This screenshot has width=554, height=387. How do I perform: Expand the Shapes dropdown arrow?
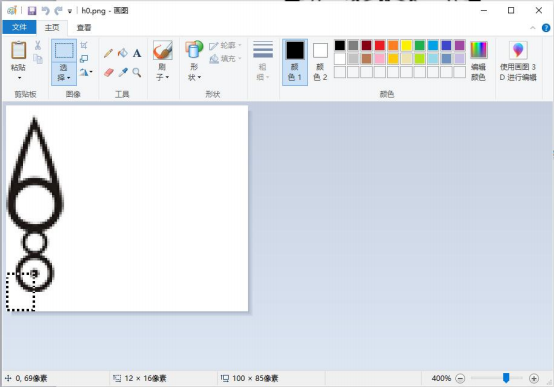pyautogui.click(x=200, y=77)
